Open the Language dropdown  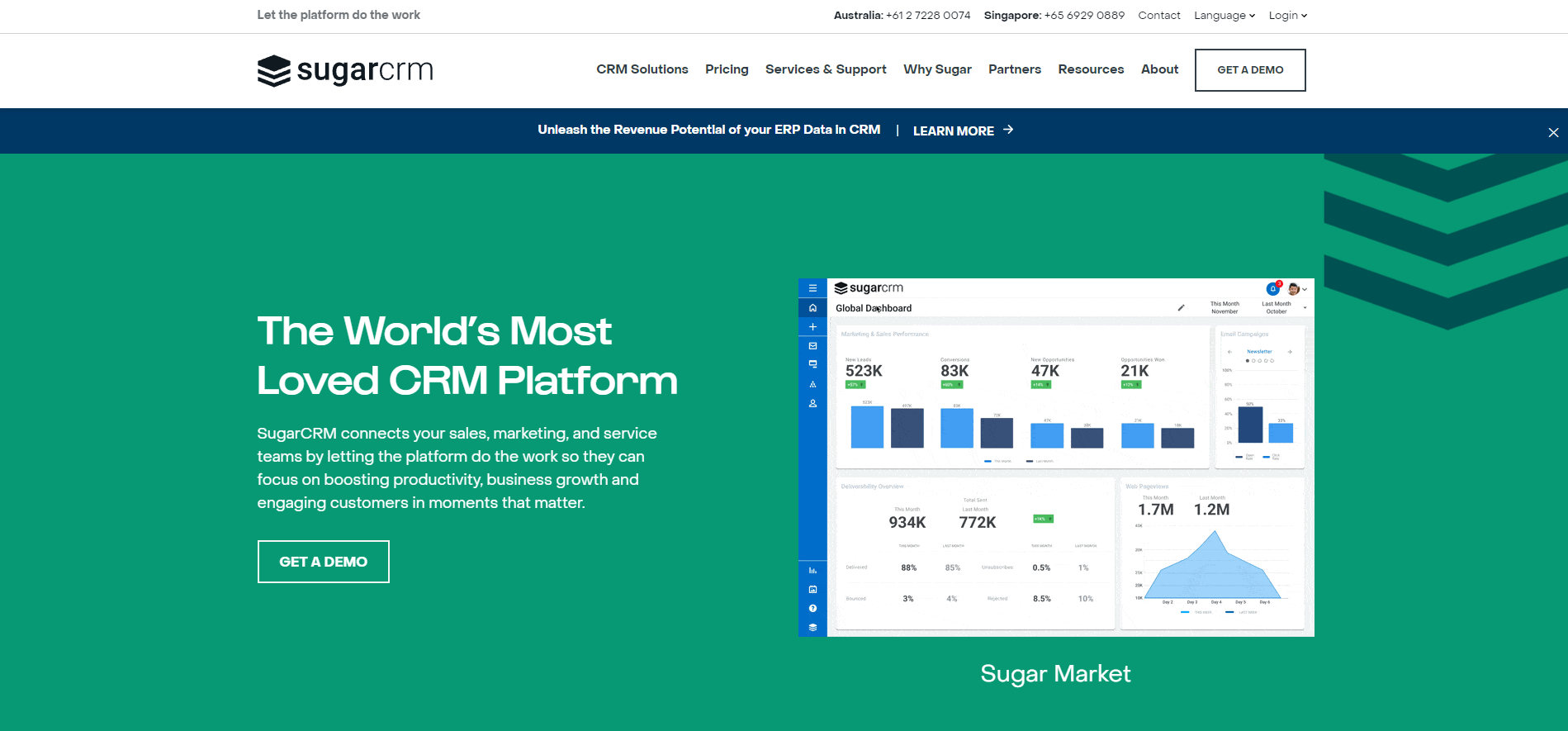coord(1225,15)
